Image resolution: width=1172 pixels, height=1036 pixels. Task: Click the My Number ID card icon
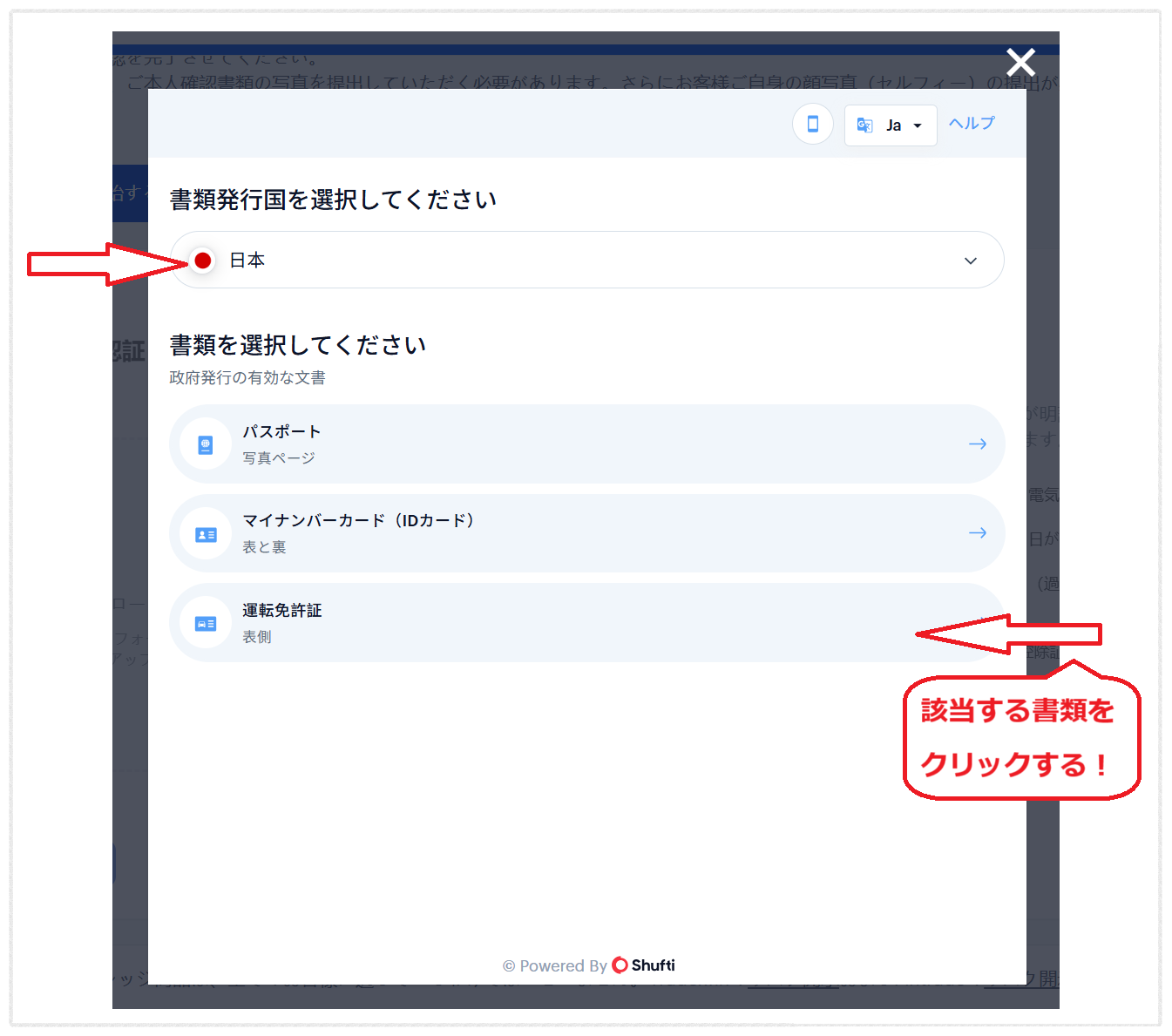[206, 535]
